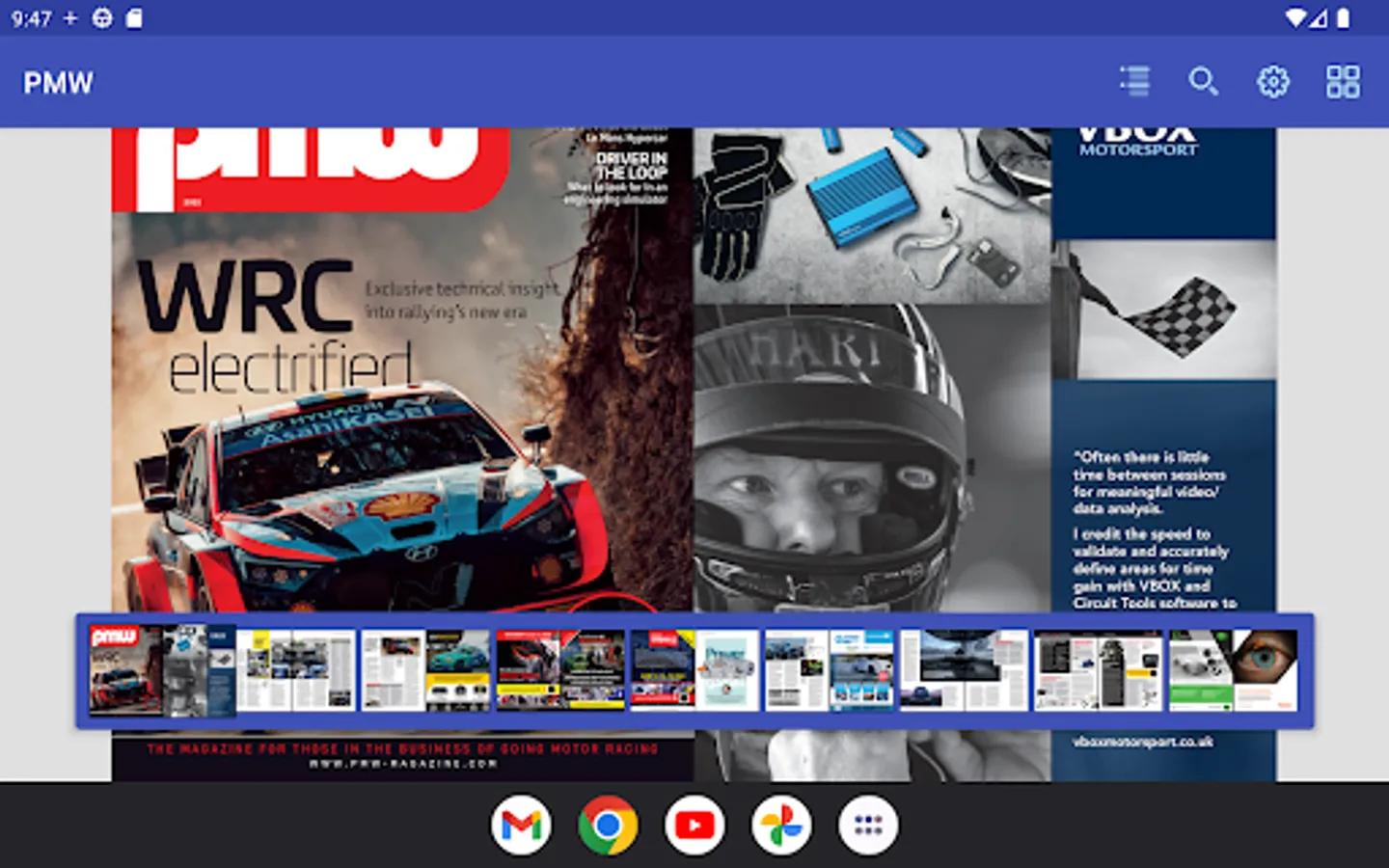Open Chrome from the dock
Image resolution: width=1389 pixels, height=868 pixels.
point(608,826)
